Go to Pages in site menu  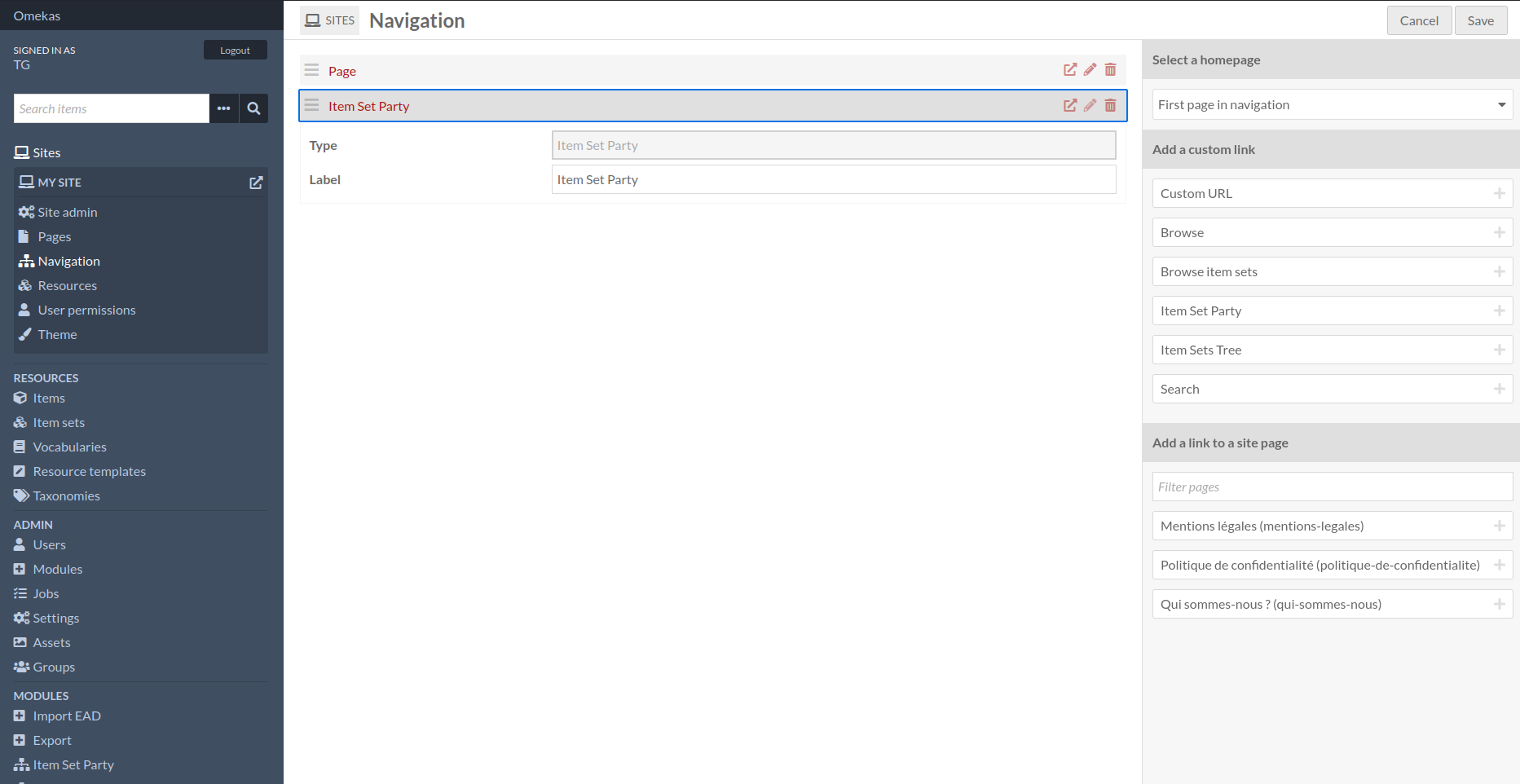coord(46,236)
